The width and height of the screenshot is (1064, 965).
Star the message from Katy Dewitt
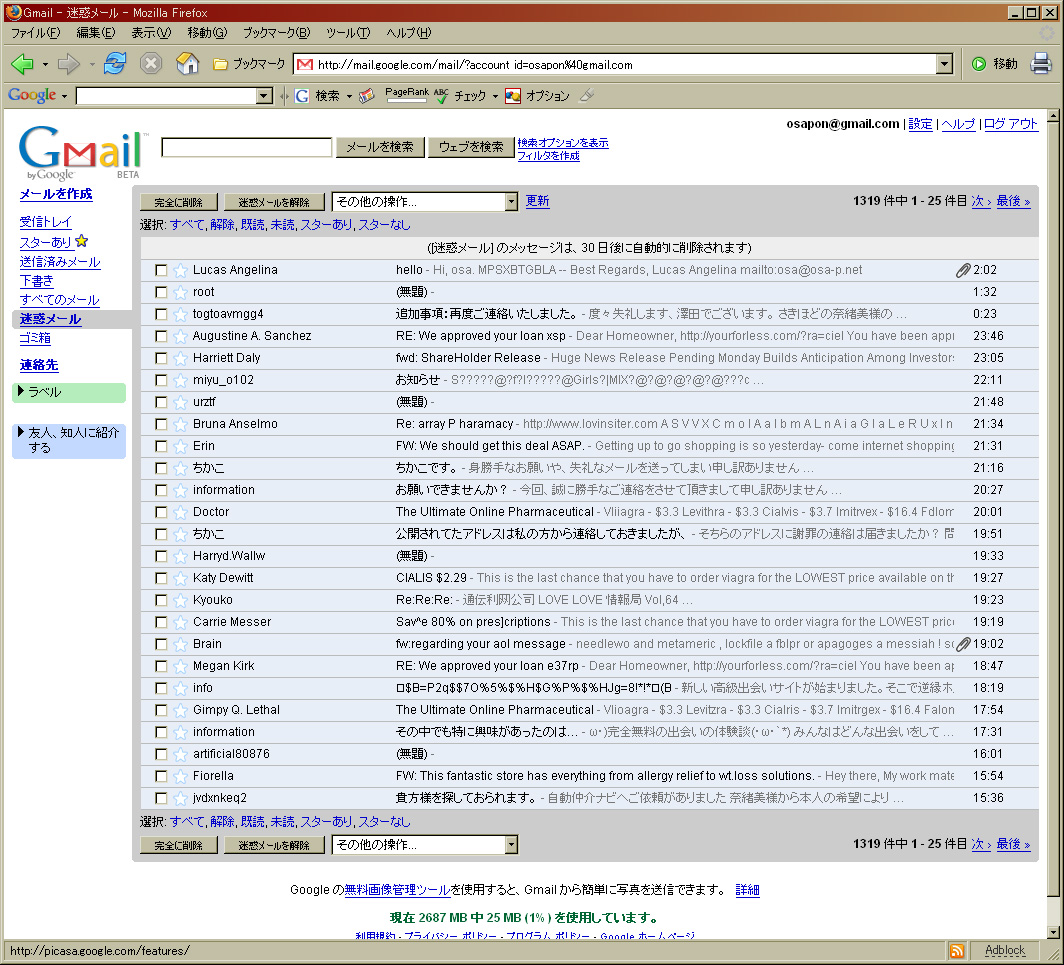[180, 578]
